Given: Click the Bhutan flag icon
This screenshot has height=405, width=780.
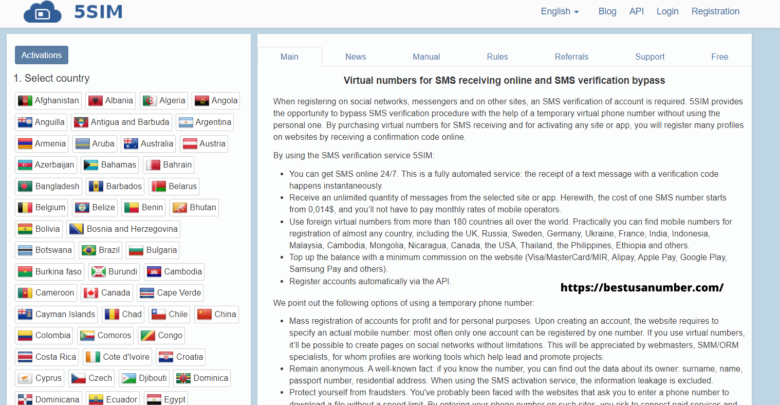Looking at the screenshot, I should click(180, 207).
